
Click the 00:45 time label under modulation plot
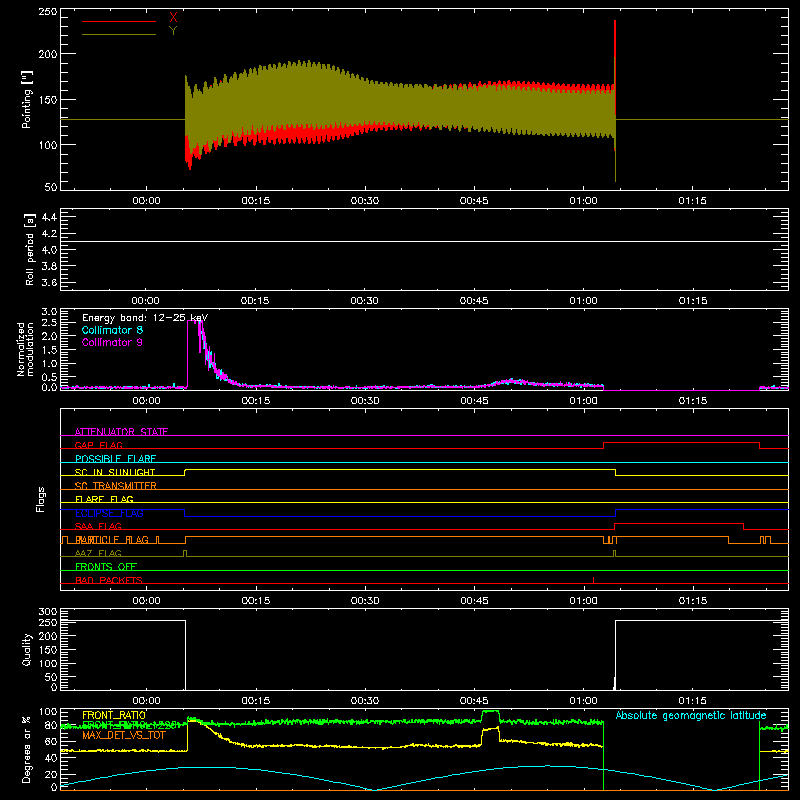(x=474, y=401)
